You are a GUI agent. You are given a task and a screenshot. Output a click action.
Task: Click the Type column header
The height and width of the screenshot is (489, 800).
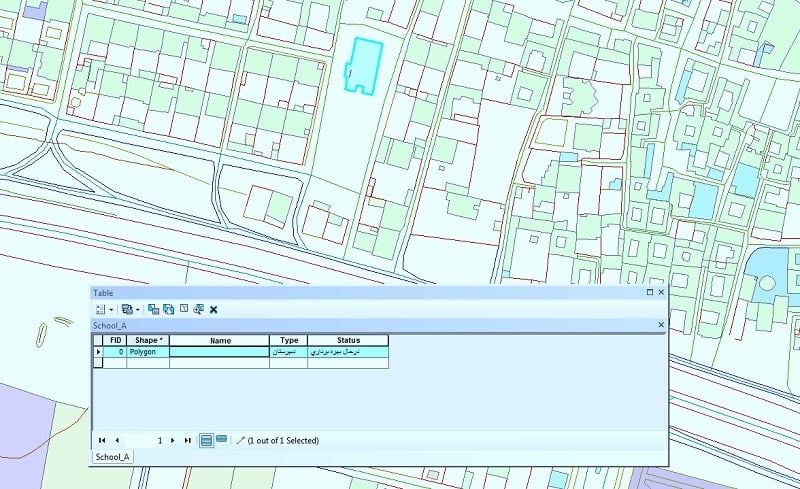[289, 341]
